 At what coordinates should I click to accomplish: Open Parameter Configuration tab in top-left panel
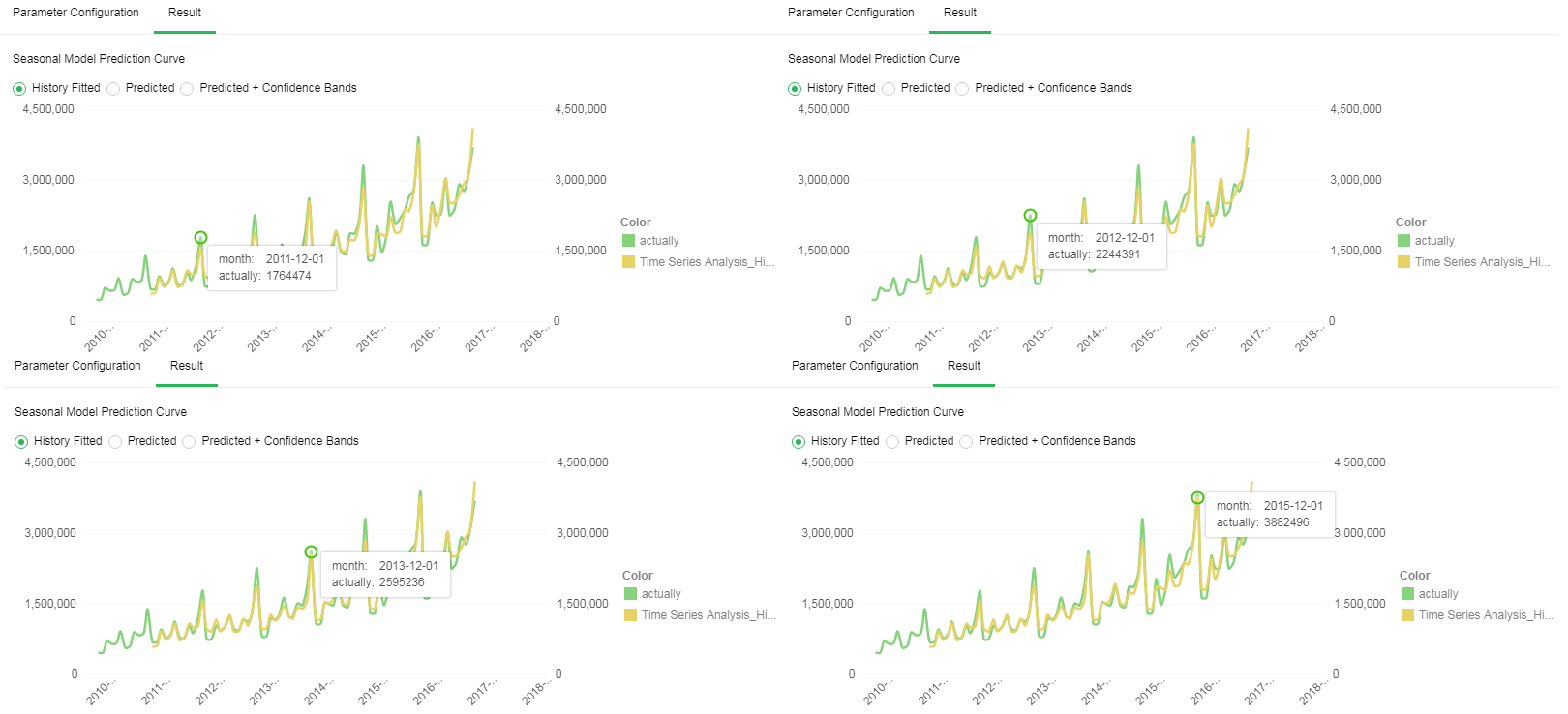75,13
